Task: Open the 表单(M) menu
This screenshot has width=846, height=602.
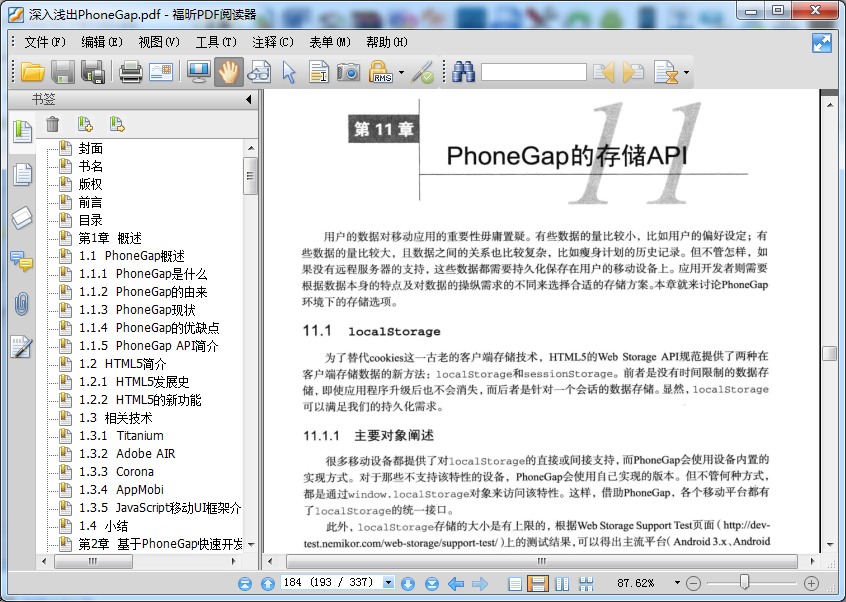Action: (x=330, y=42)
